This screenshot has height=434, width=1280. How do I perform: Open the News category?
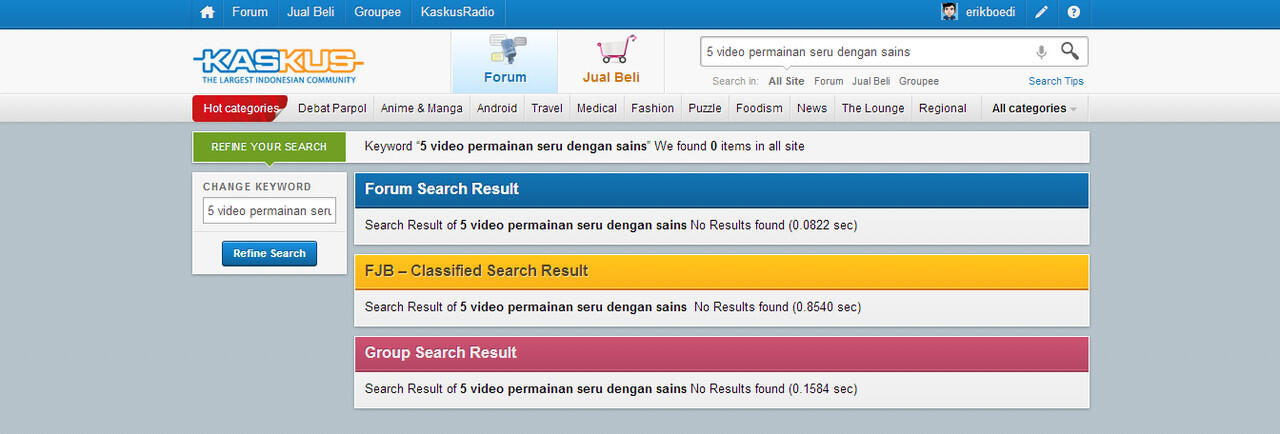click(x=812, y=108)
